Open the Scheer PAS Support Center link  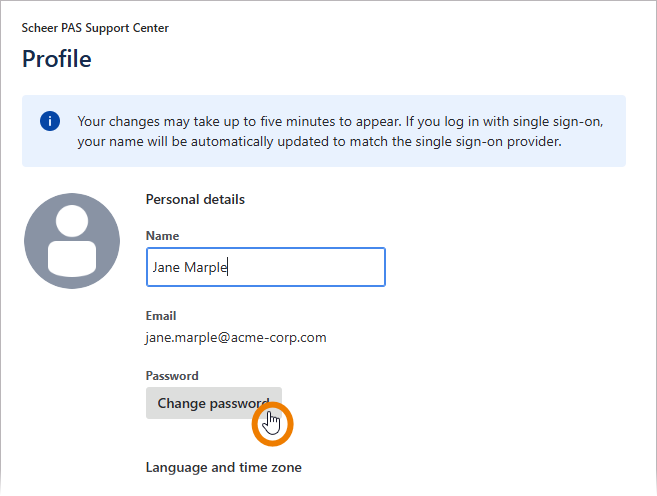tap(95, 28)
